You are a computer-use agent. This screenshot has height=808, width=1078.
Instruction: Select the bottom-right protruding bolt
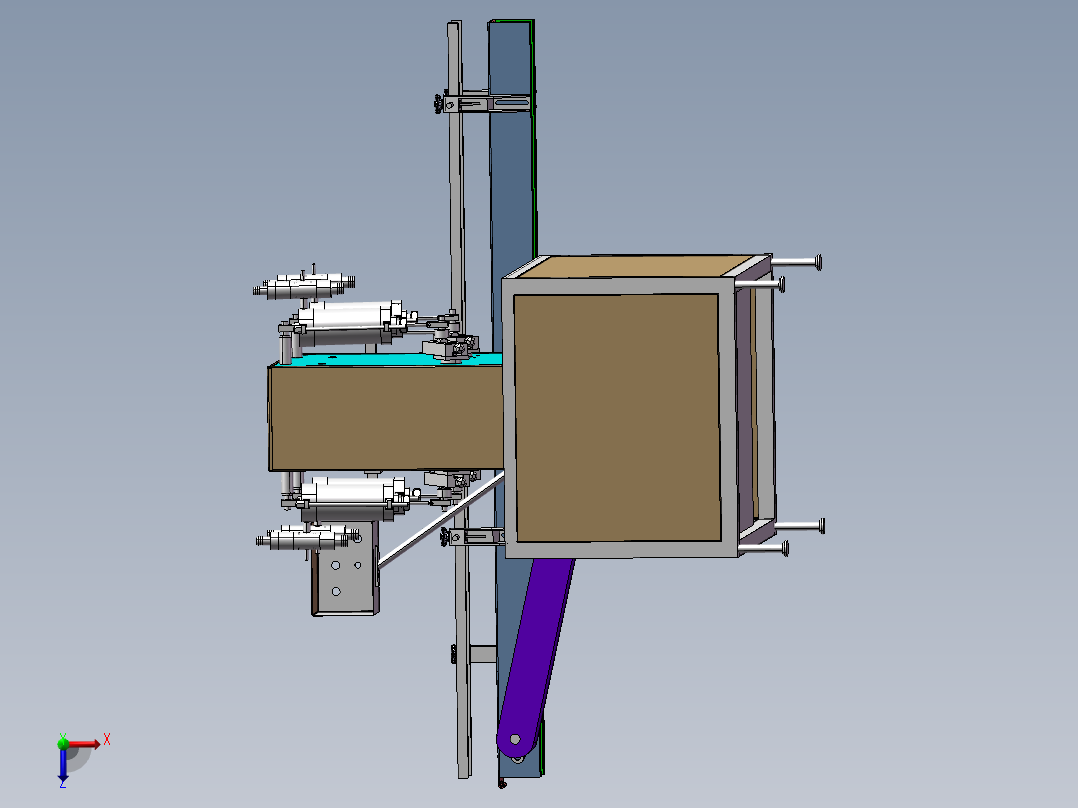[x=763, y=549]
